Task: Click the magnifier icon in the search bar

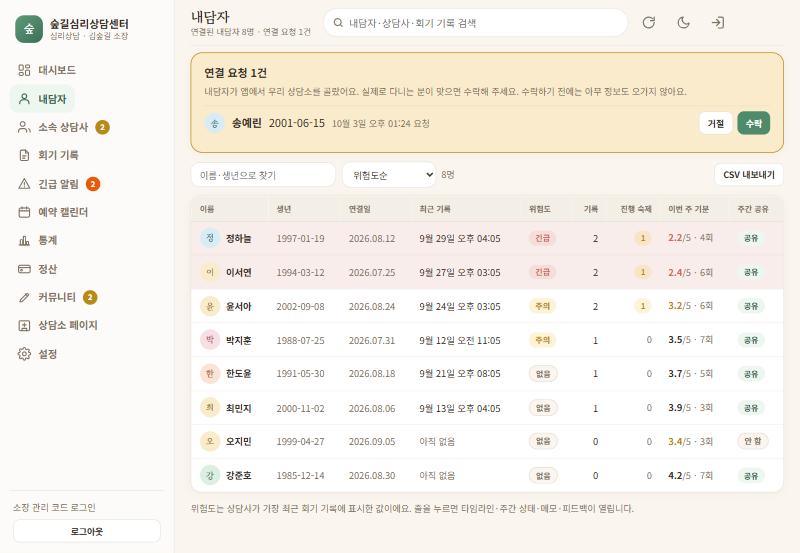Action: pos(338,23)
